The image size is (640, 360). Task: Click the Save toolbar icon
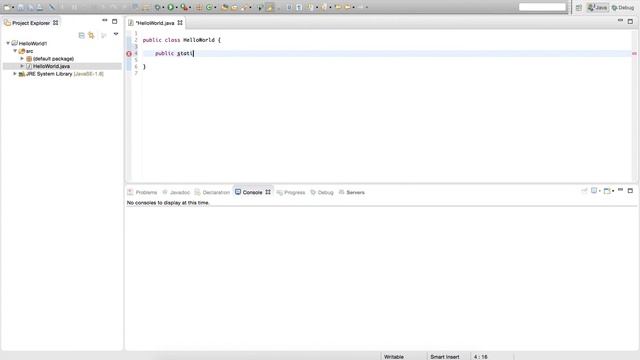20,7
